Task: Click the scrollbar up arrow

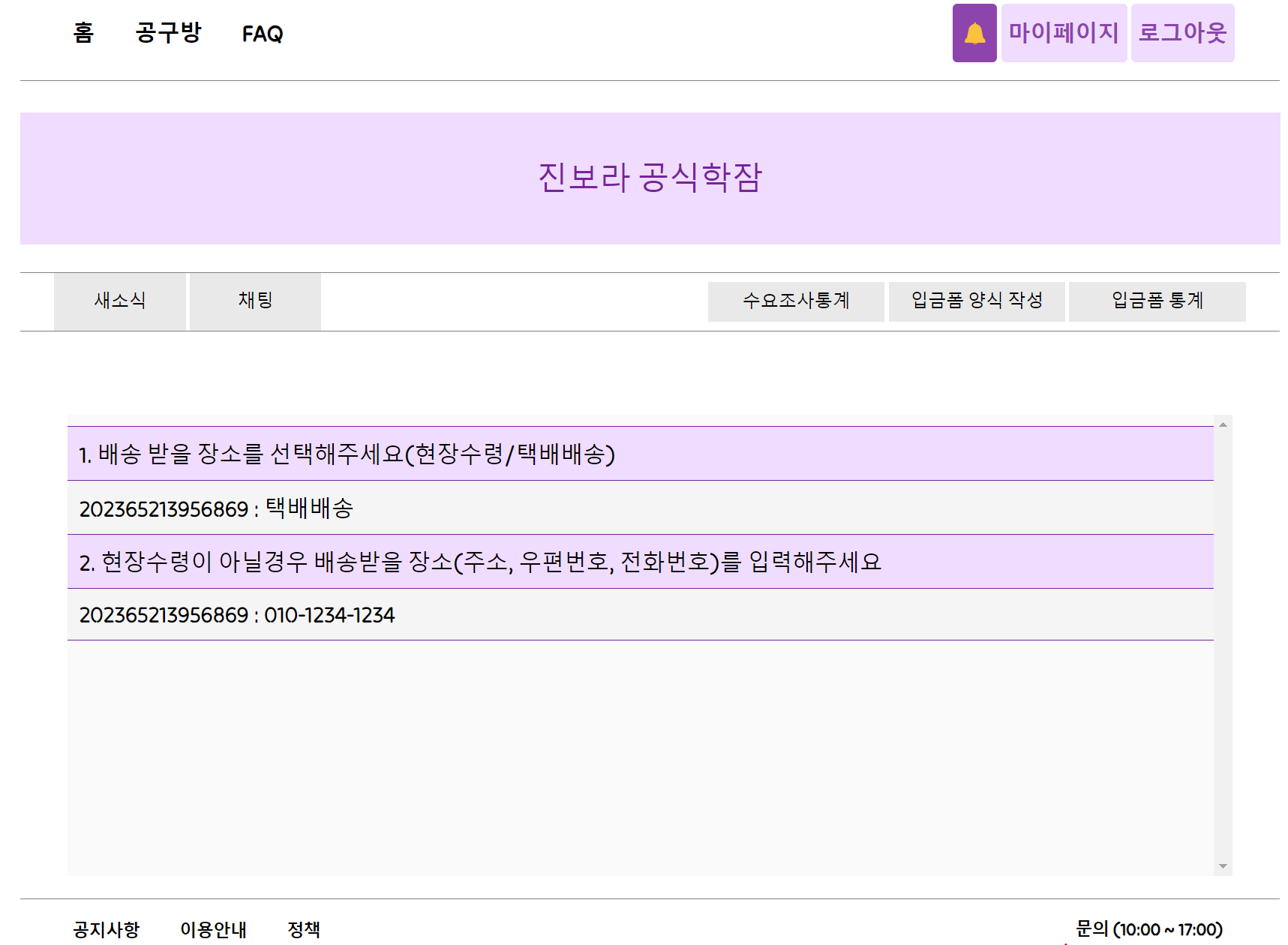Action: [x=1221, y=424]
